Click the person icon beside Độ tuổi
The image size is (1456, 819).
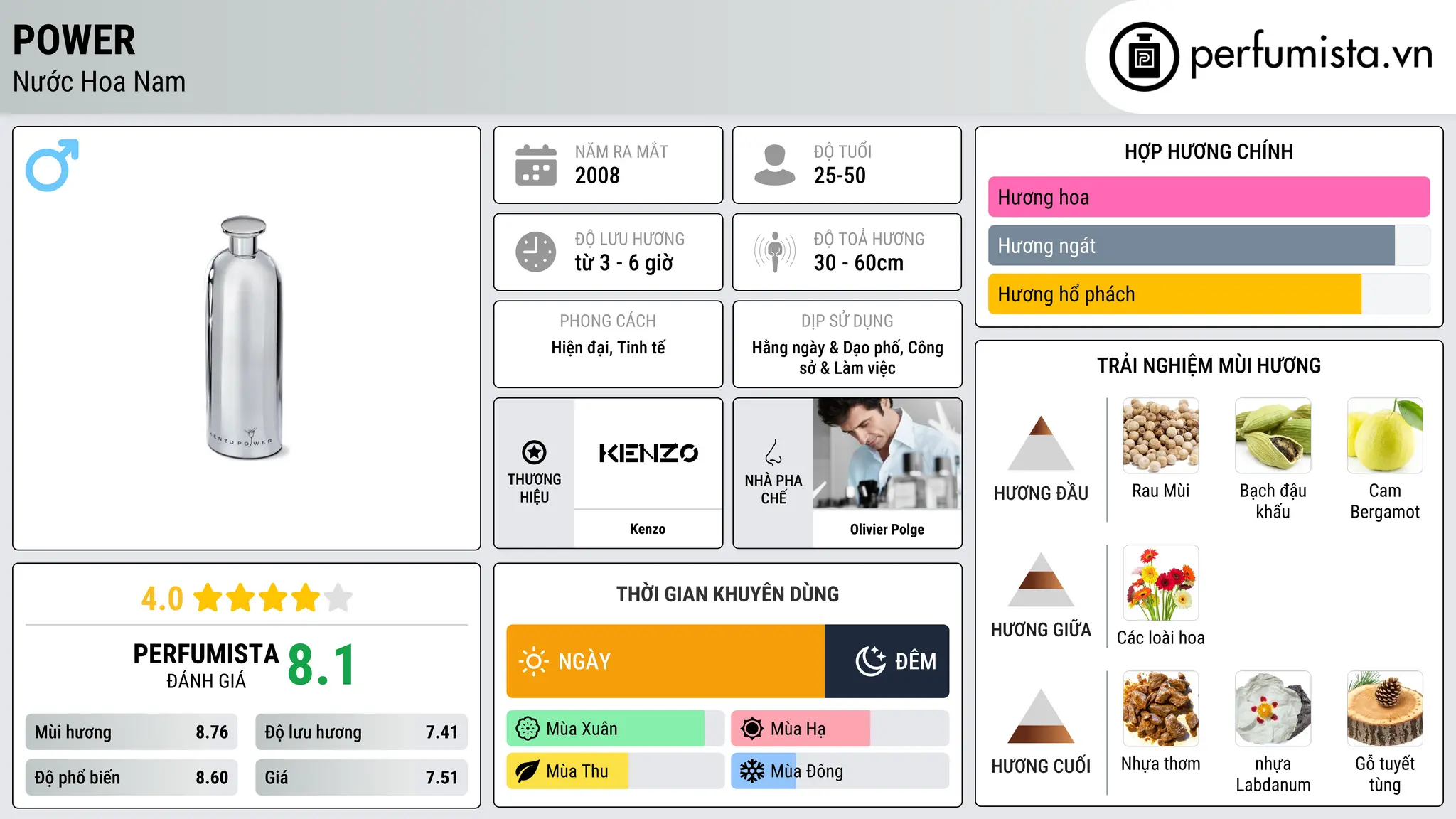pos(774,165)
